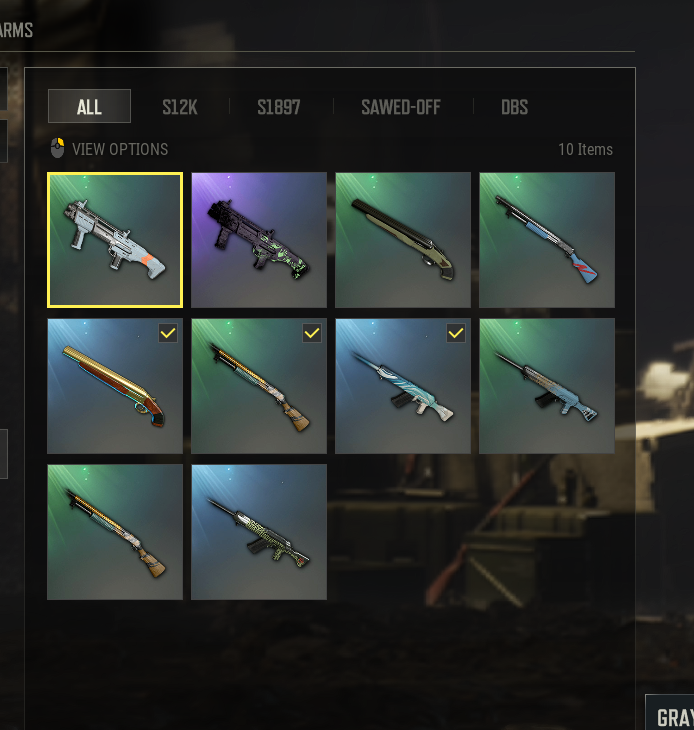Pick the green patterned S12K skin
The height and width of the screenshot is (730, 694).
coord(259,532)
